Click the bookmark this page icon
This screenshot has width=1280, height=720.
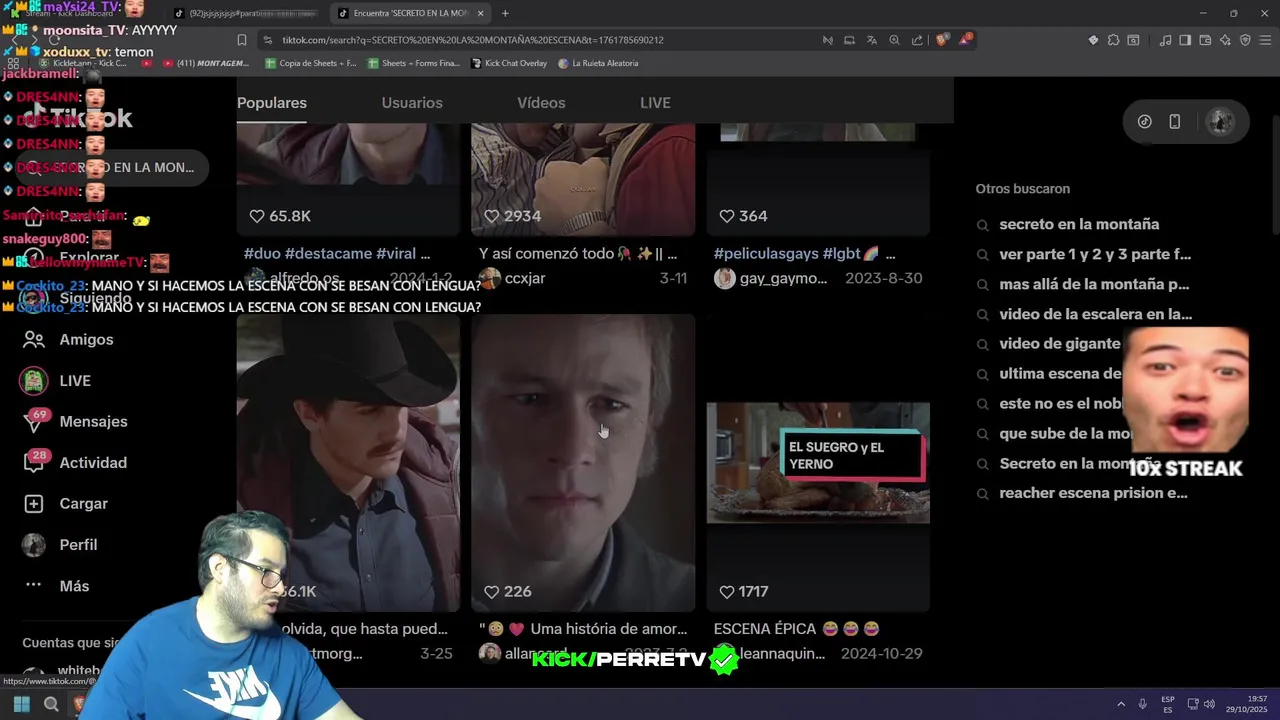tap(242, 40)
